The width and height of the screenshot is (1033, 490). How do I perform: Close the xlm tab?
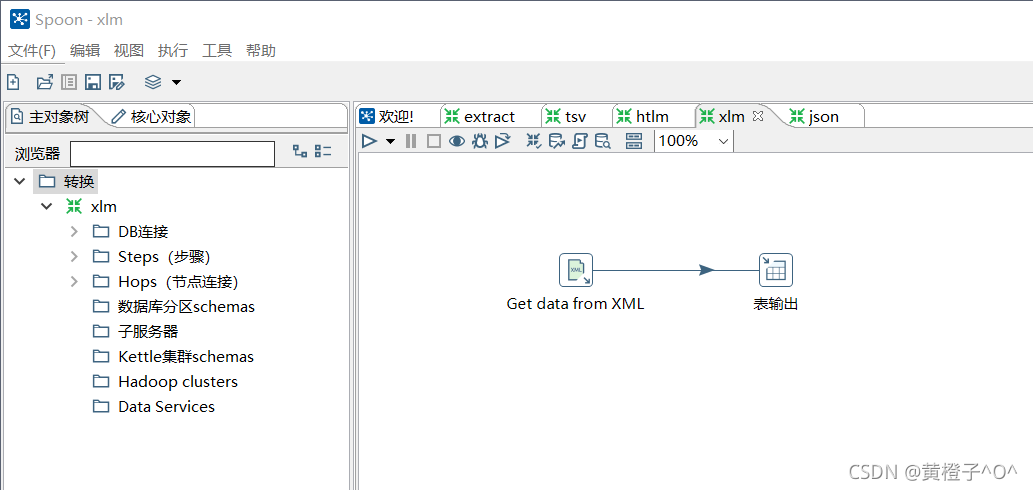click(x=758, y=116)
